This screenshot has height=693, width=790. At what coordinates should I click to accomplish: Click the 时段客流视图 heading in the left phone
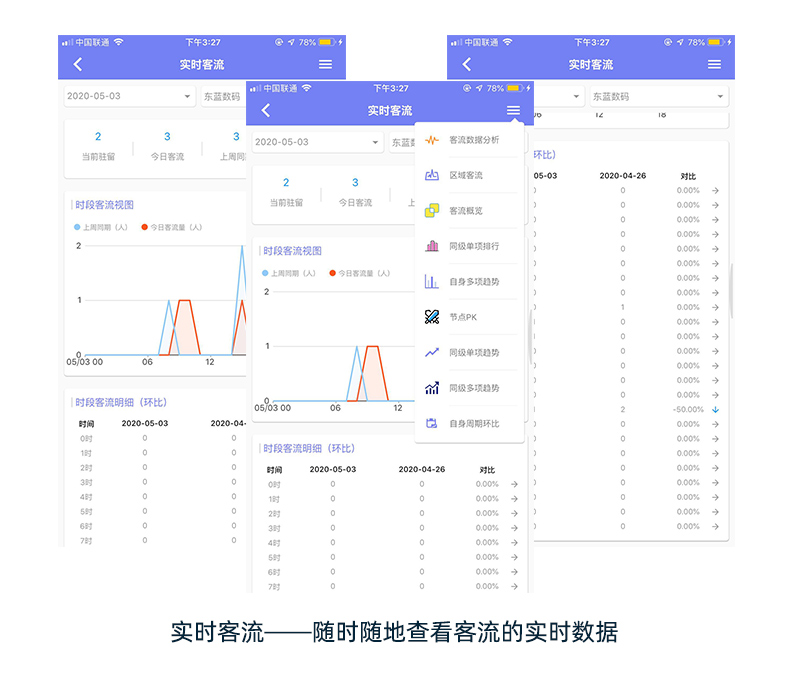click(104, 205)
